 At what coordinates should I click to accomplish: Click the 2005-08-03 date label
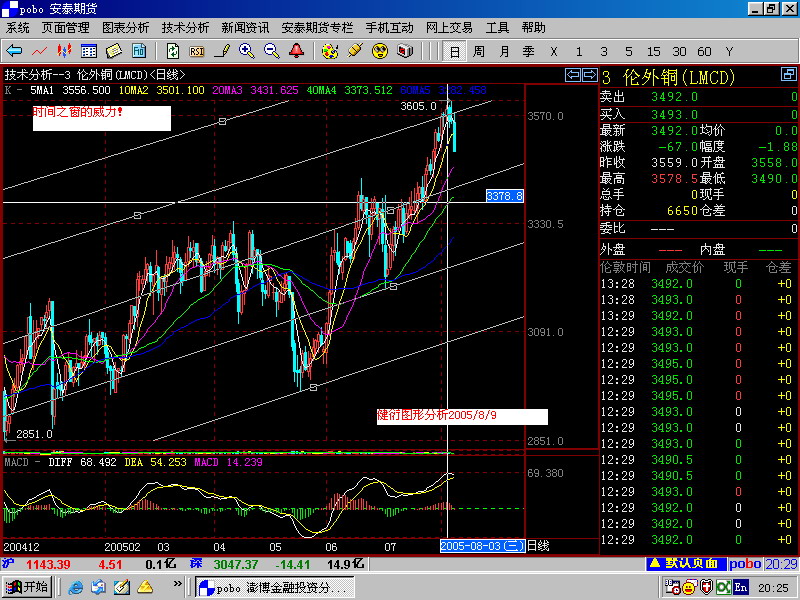point(483,546)
